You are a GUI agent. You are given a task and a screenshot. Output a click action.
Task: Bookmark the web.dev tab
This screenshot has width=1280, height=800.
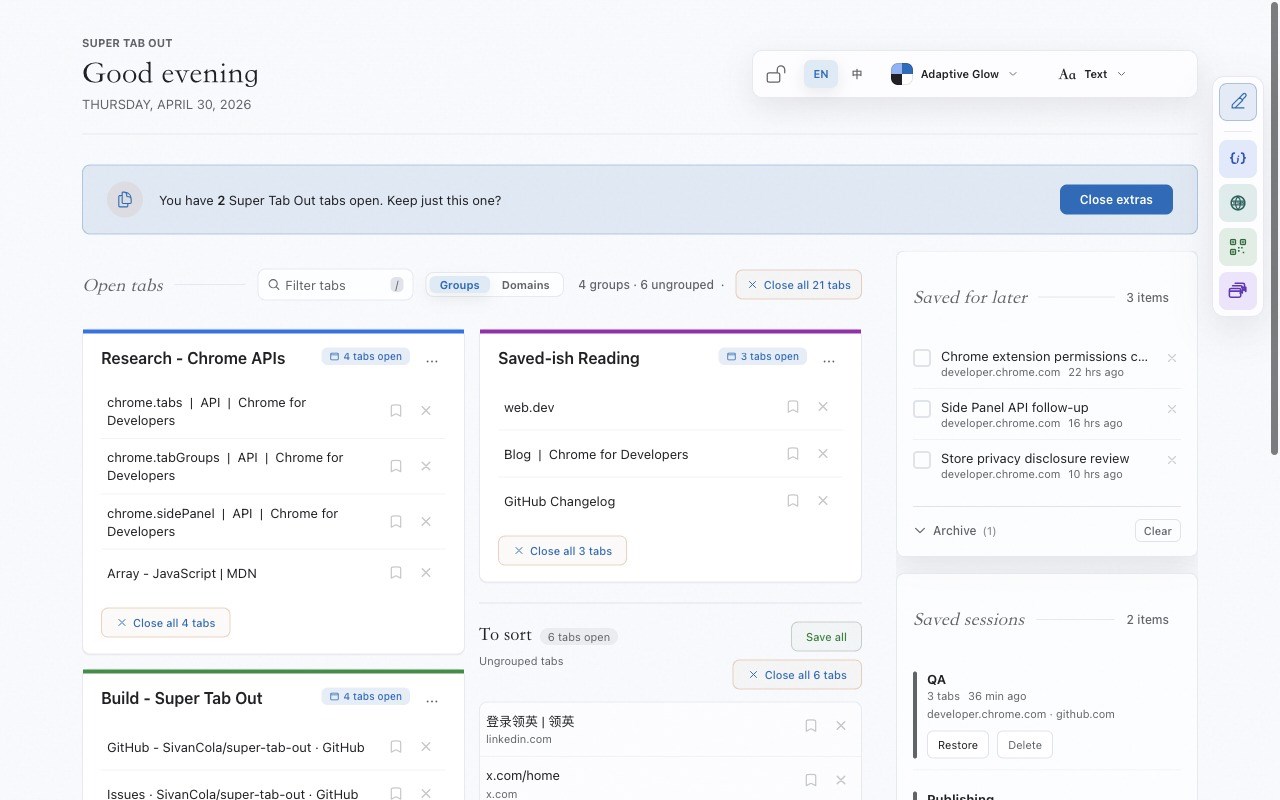pos(793,407)
